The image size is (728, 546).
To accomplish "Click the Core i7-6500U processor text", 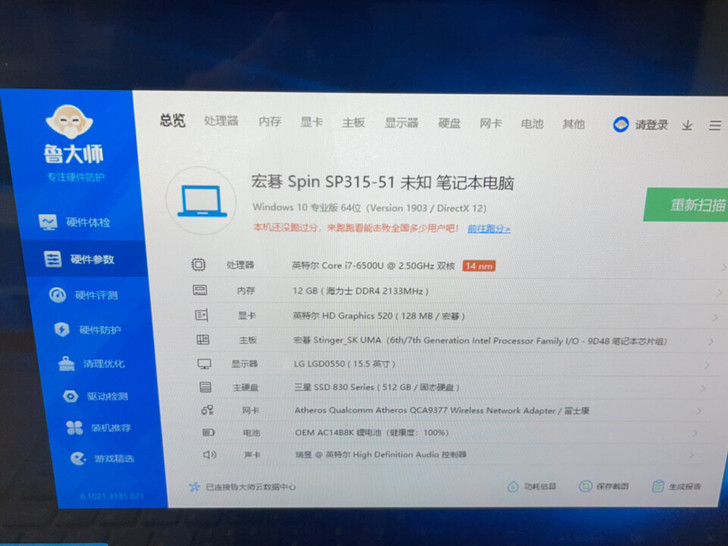I will tap(373, 266).
